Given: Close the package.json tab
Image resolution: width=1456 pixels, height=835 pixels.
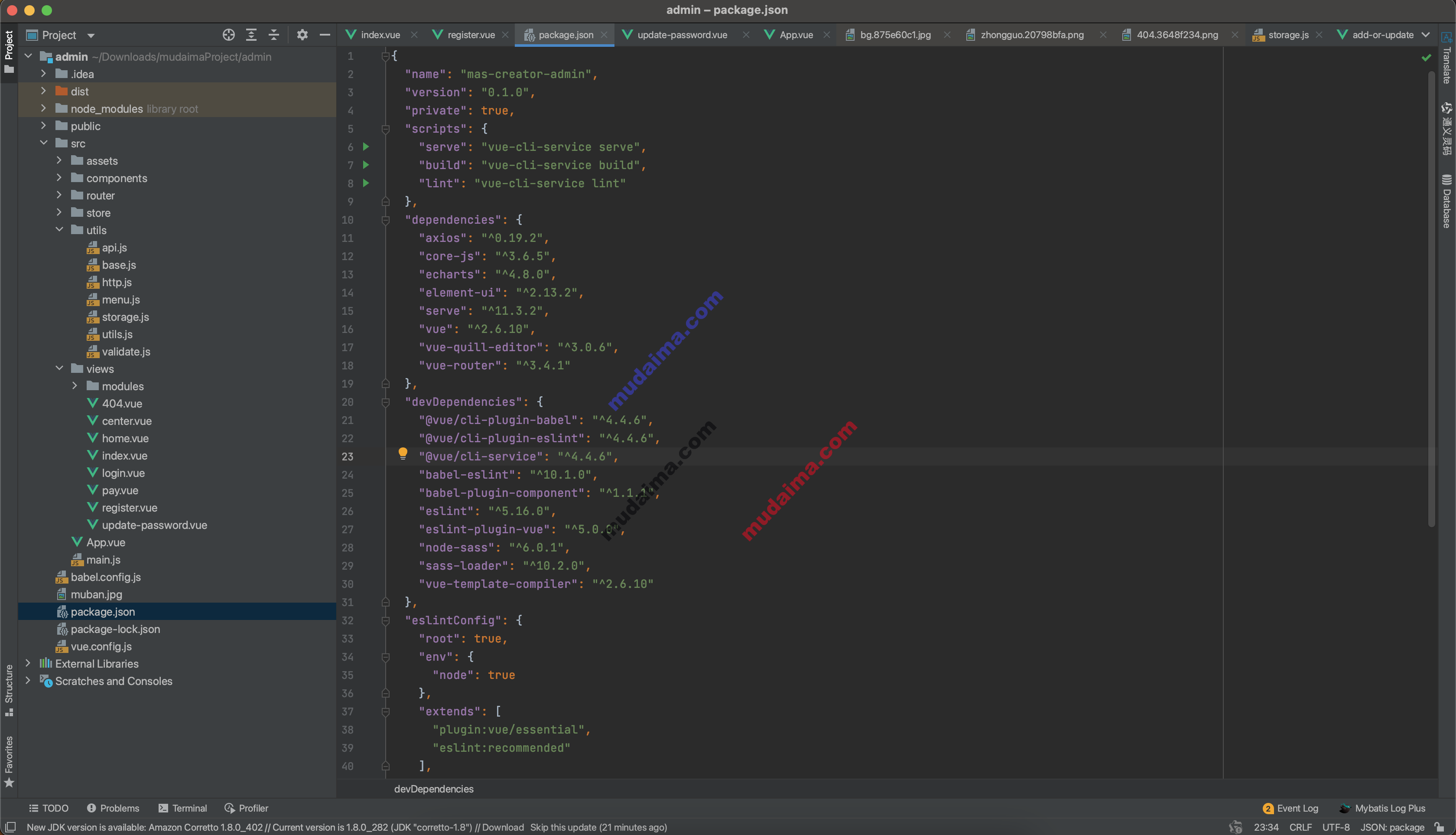Looking at the screenshot, I should click(x=604, y=35).
